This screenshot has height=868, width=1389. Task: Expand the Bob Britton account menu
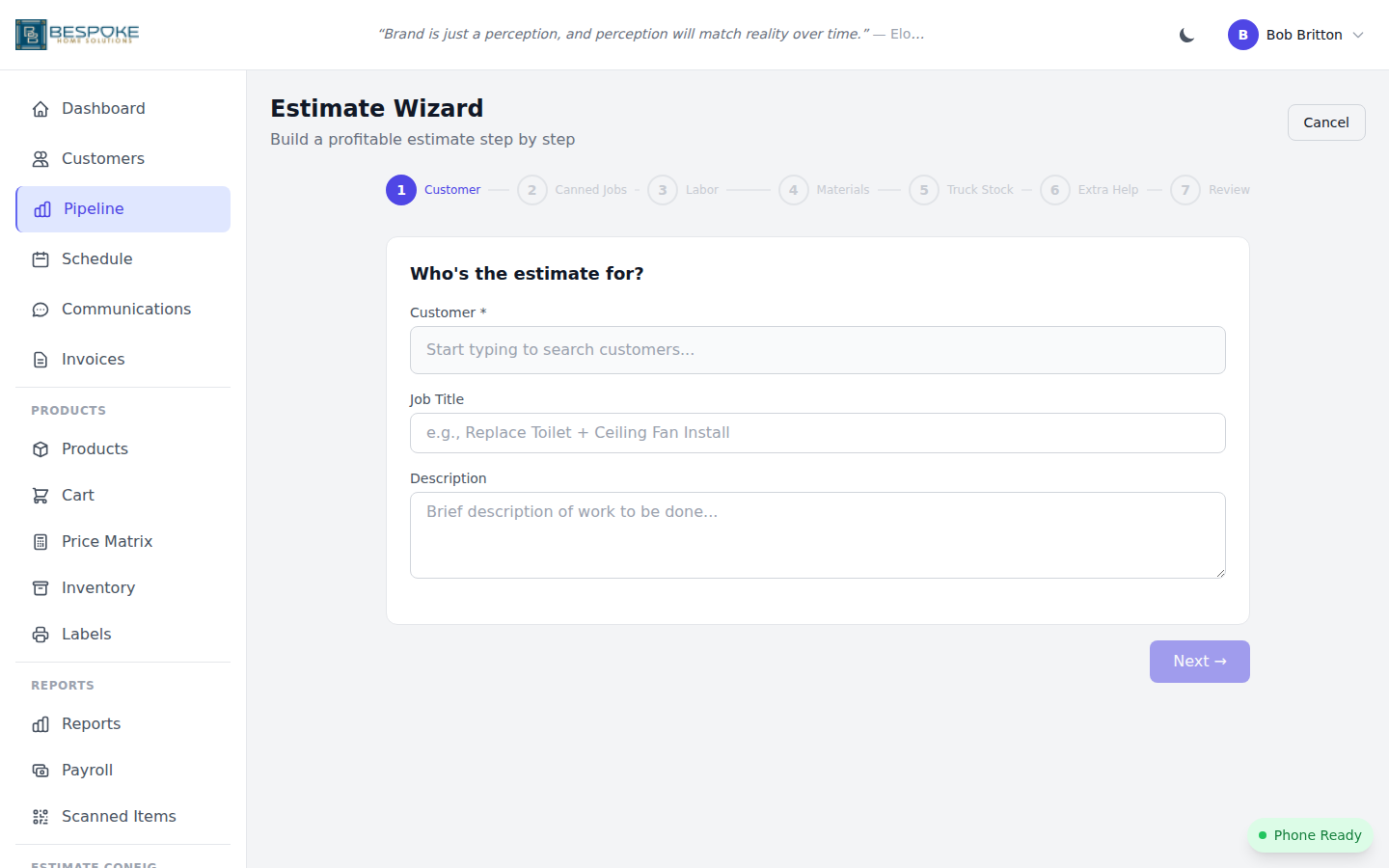coord(1297,35)
